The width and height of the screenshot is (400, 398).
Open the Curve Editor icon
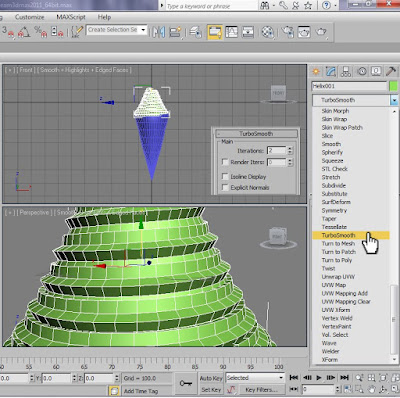point(231,32)
